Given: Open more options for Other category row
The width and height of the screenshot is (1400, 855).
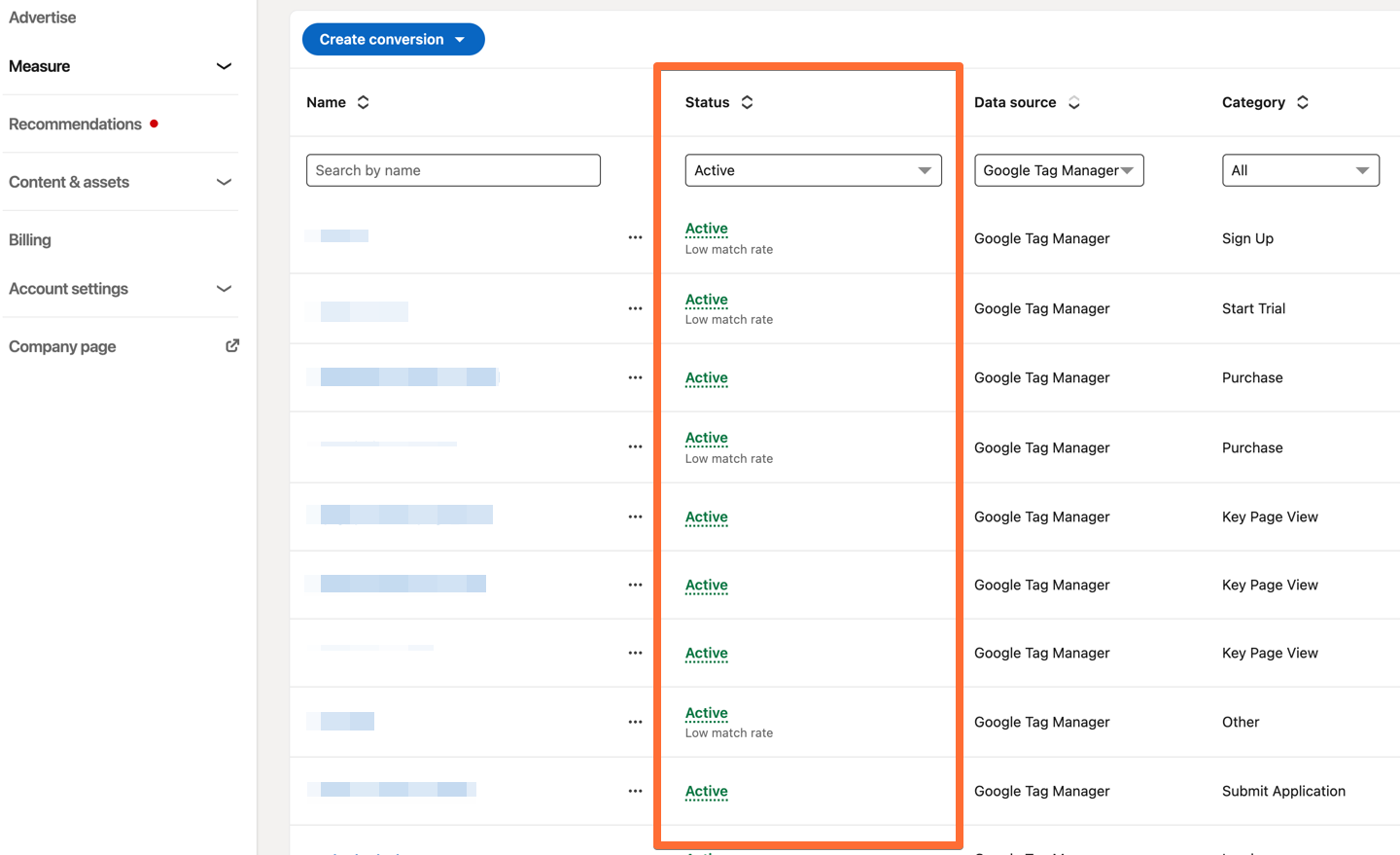Looking at the screenshot, I should pyautogui.click(x=635, y=722).
